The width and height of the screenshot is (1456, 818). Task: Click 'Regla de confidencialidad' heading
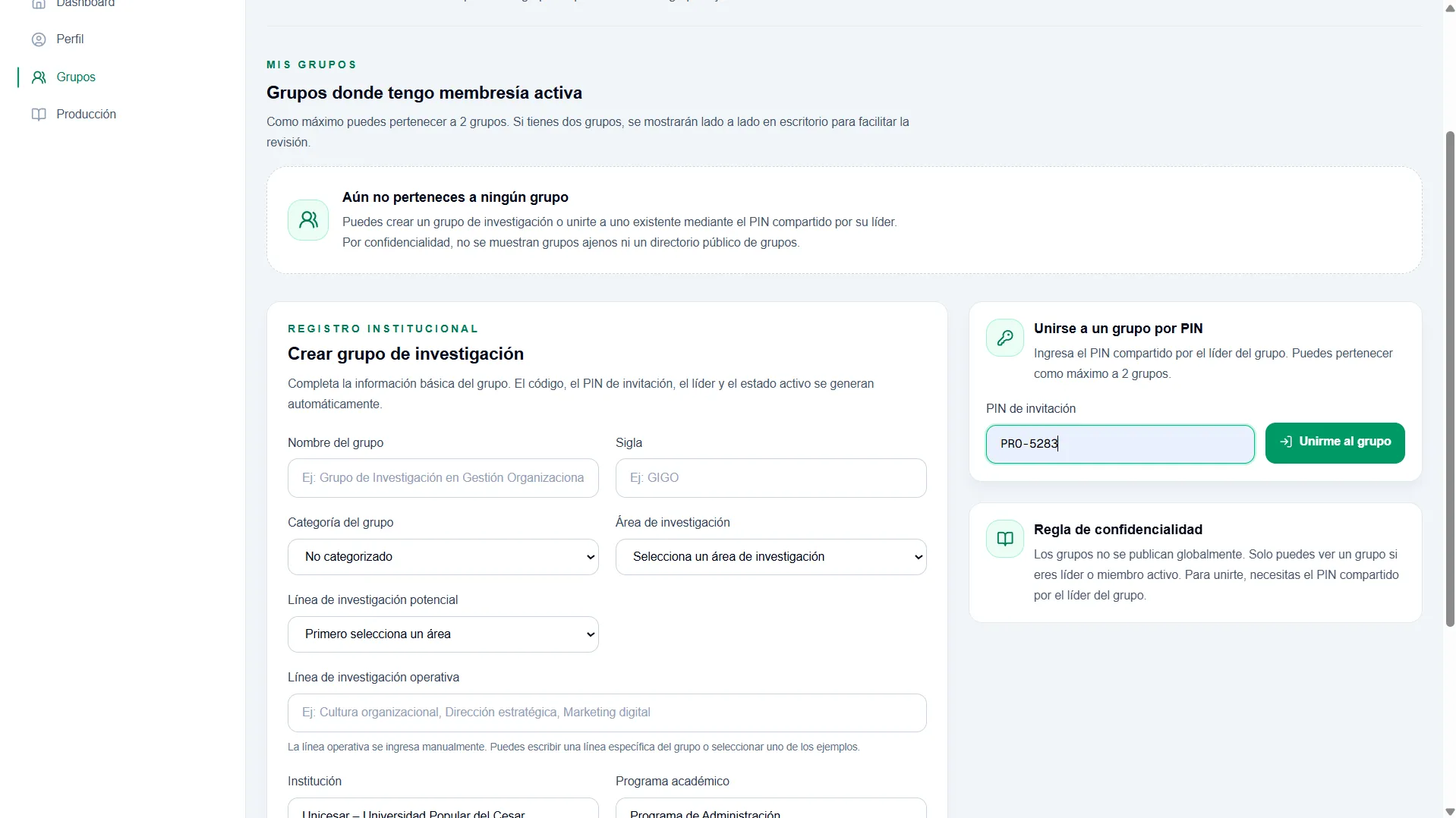click(1118, 530)
